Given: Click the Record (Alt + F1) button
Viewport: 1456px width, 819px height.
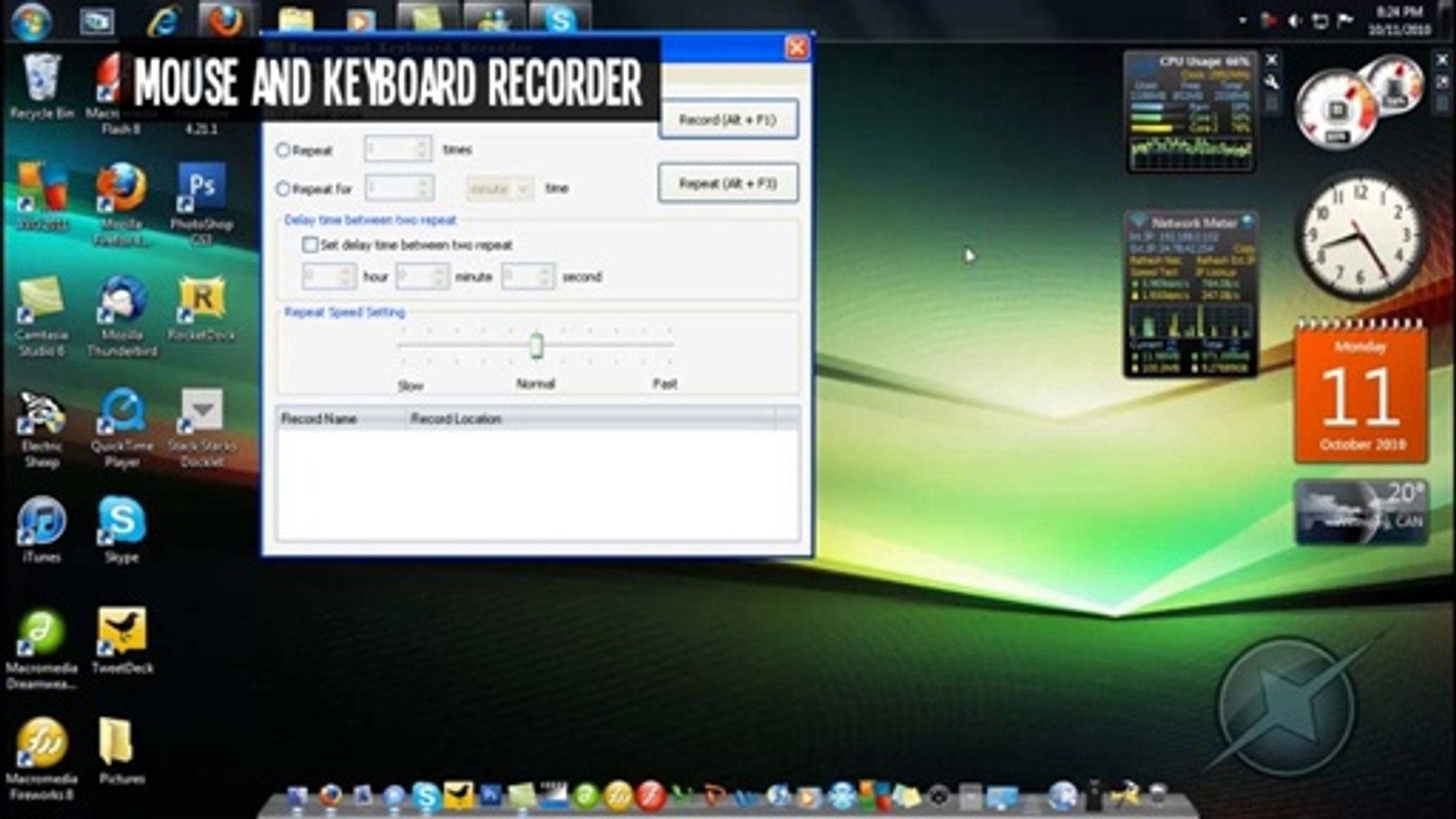Looking at the screenshot, I should pyautogui.click(x=728, y=120).
